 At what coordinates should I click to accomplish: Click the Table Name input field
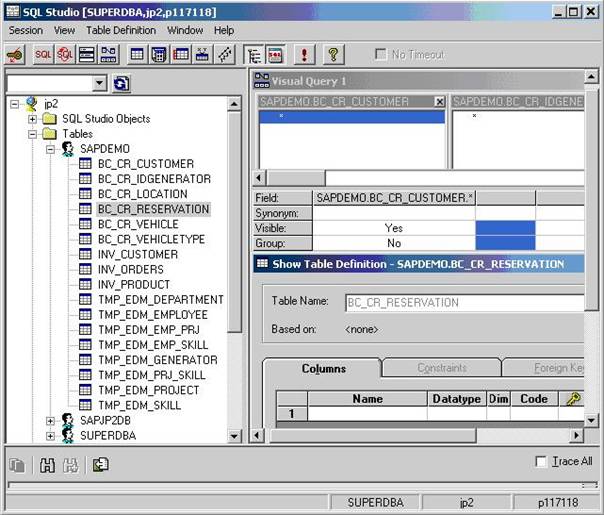point(464,303)
